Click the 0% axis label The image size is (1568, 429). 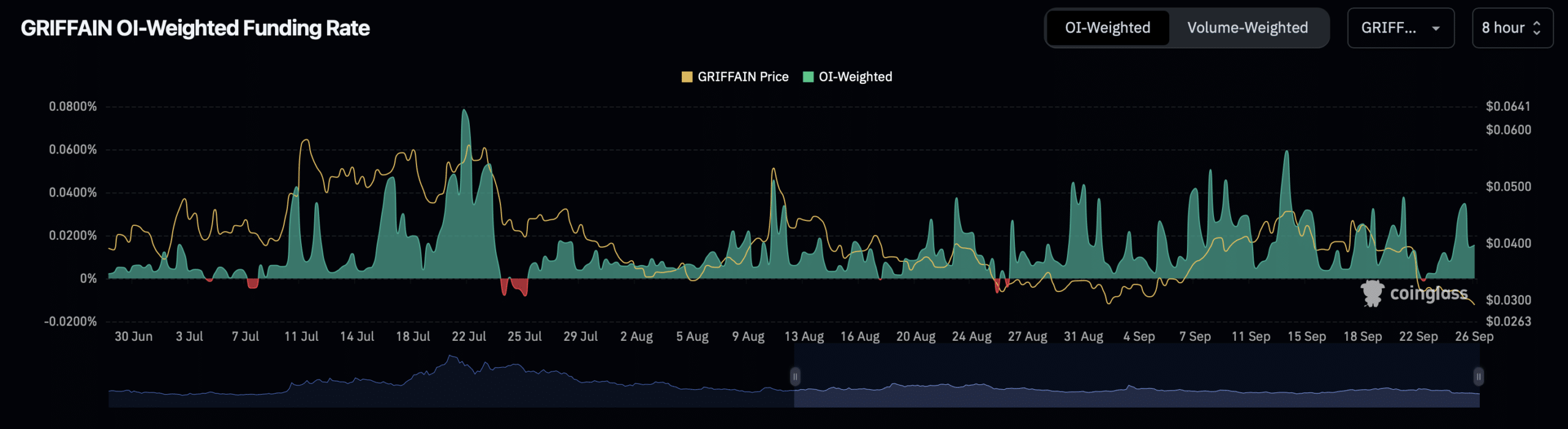pyautogui.click(x=88, y=278)
